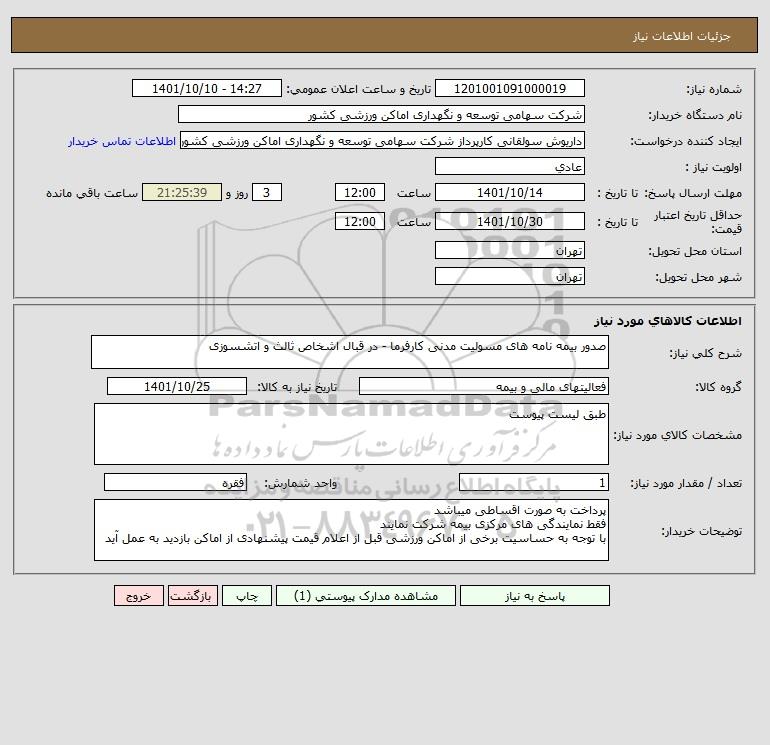Click the تعداد / مقدار مورد نیاز label
The image size is (770, 745).
click(x=686, y=483)
